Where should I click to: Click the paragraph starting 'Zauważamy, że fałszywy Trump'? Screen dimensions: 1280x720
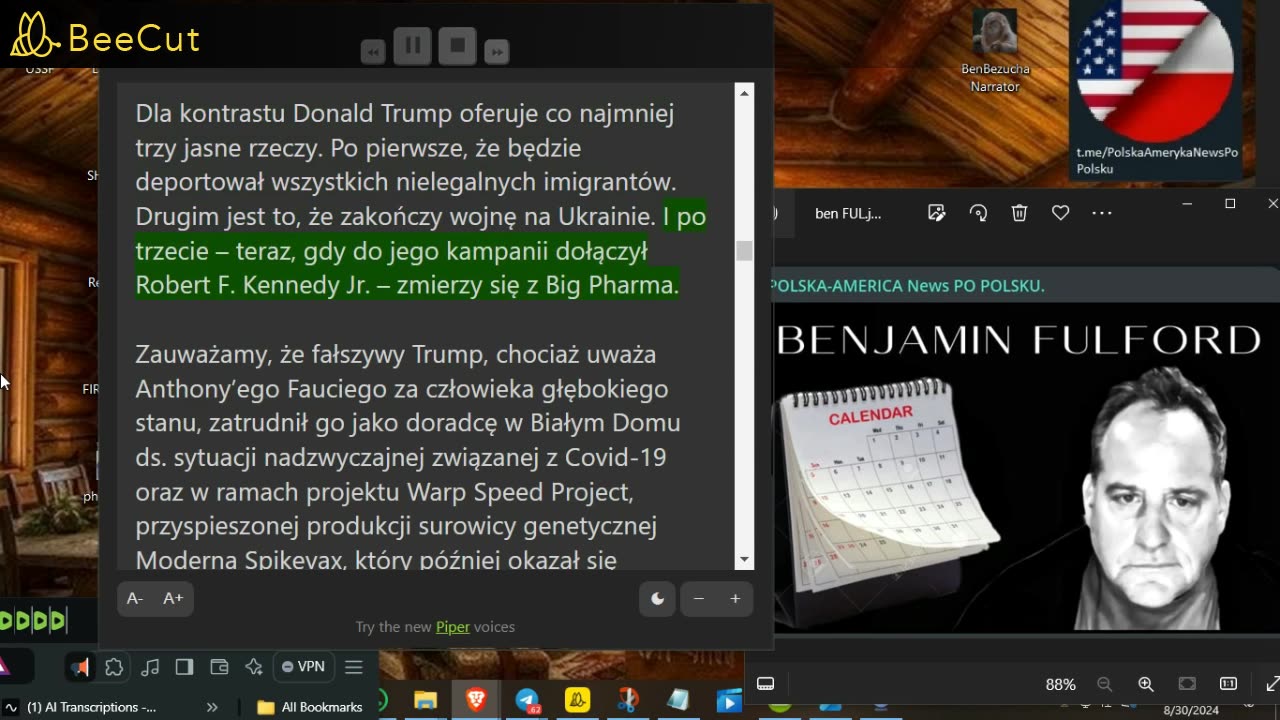tap(408, 456)
